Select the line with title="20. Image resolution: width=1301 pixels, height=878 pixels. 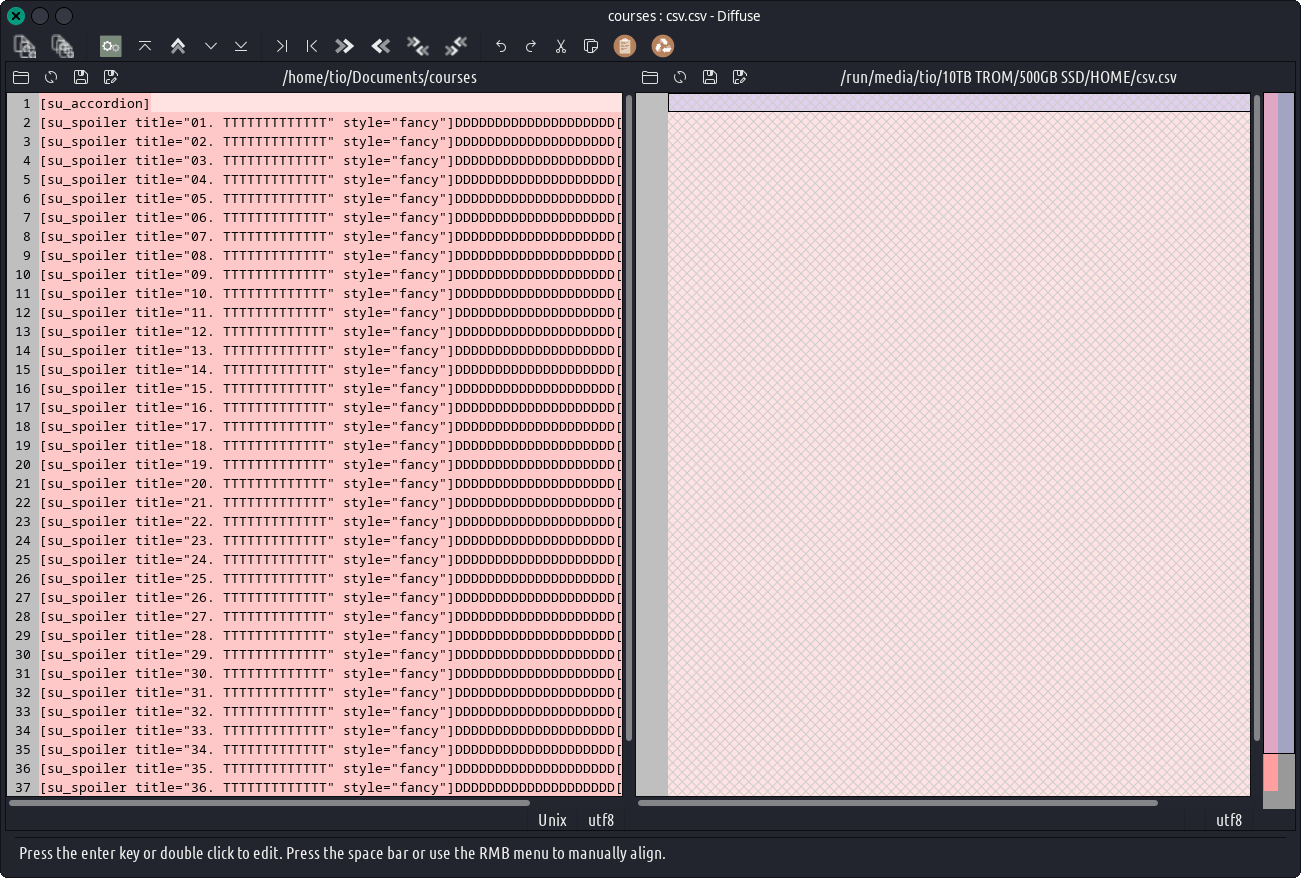[x=330, y=483]
